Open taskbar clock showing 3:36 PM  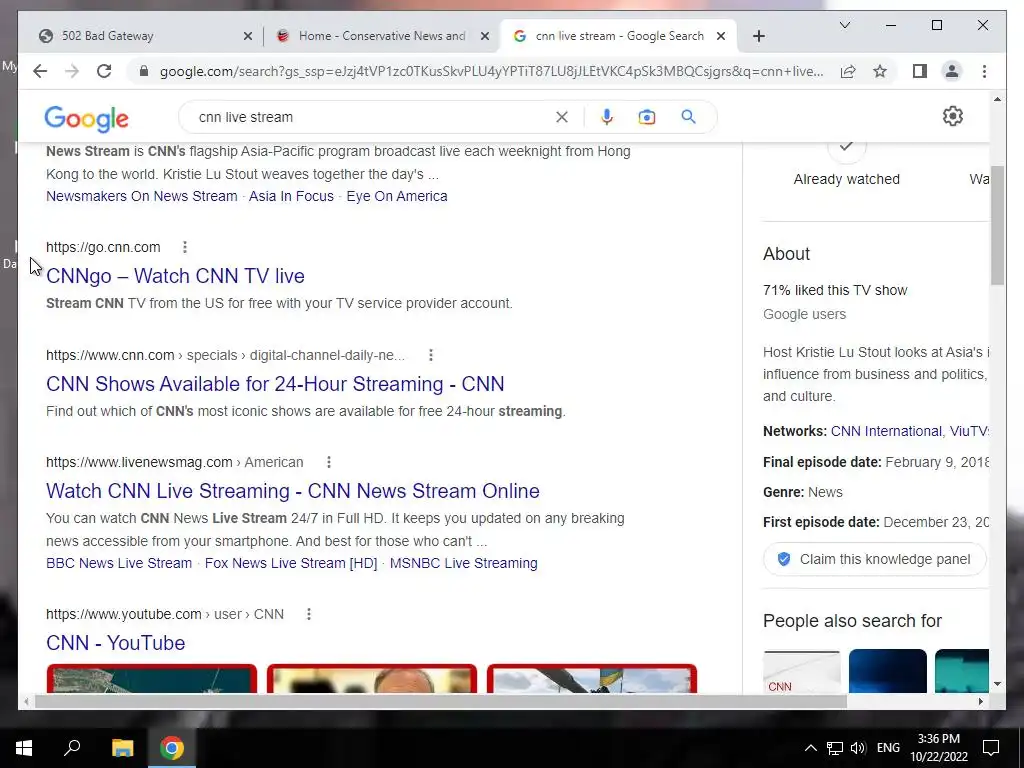click(x=938, y=748)
